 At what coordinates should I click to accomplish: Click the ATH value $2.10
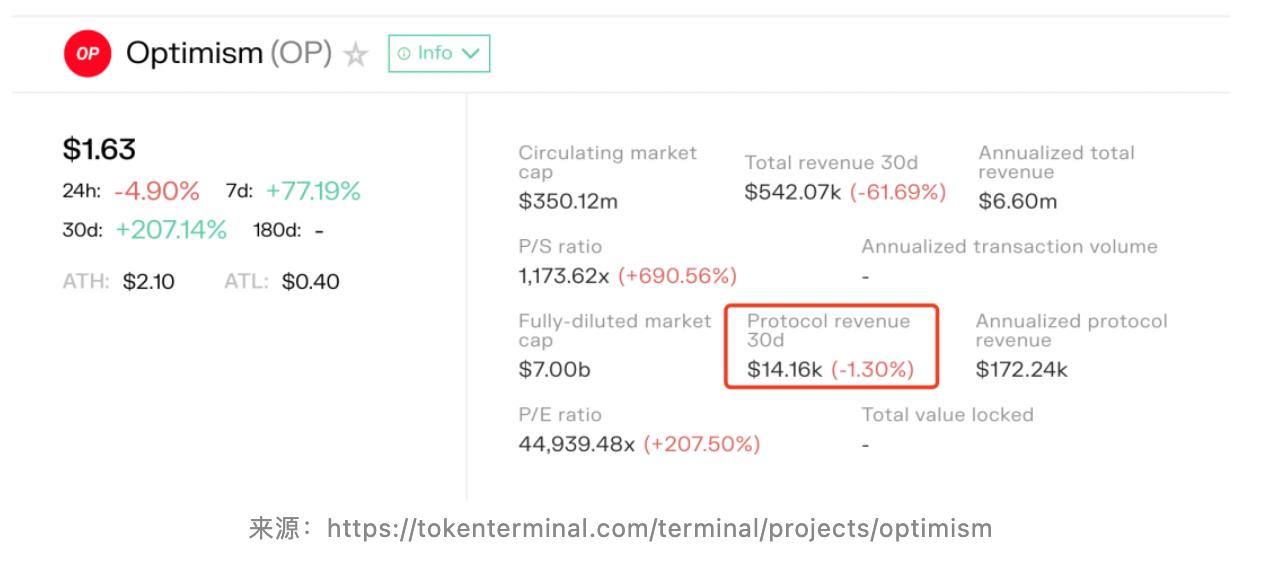click(148, 282)
